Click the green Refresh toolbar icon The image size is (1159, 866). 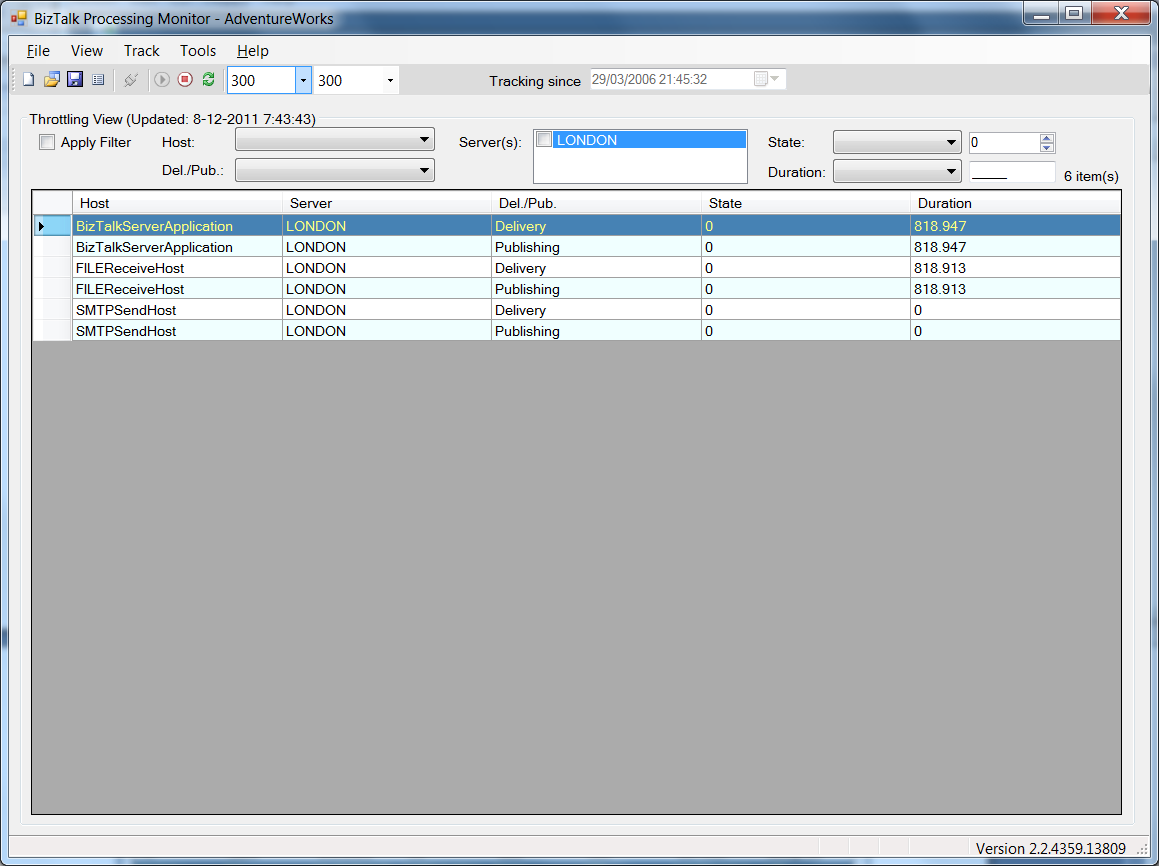click(208, 80)
